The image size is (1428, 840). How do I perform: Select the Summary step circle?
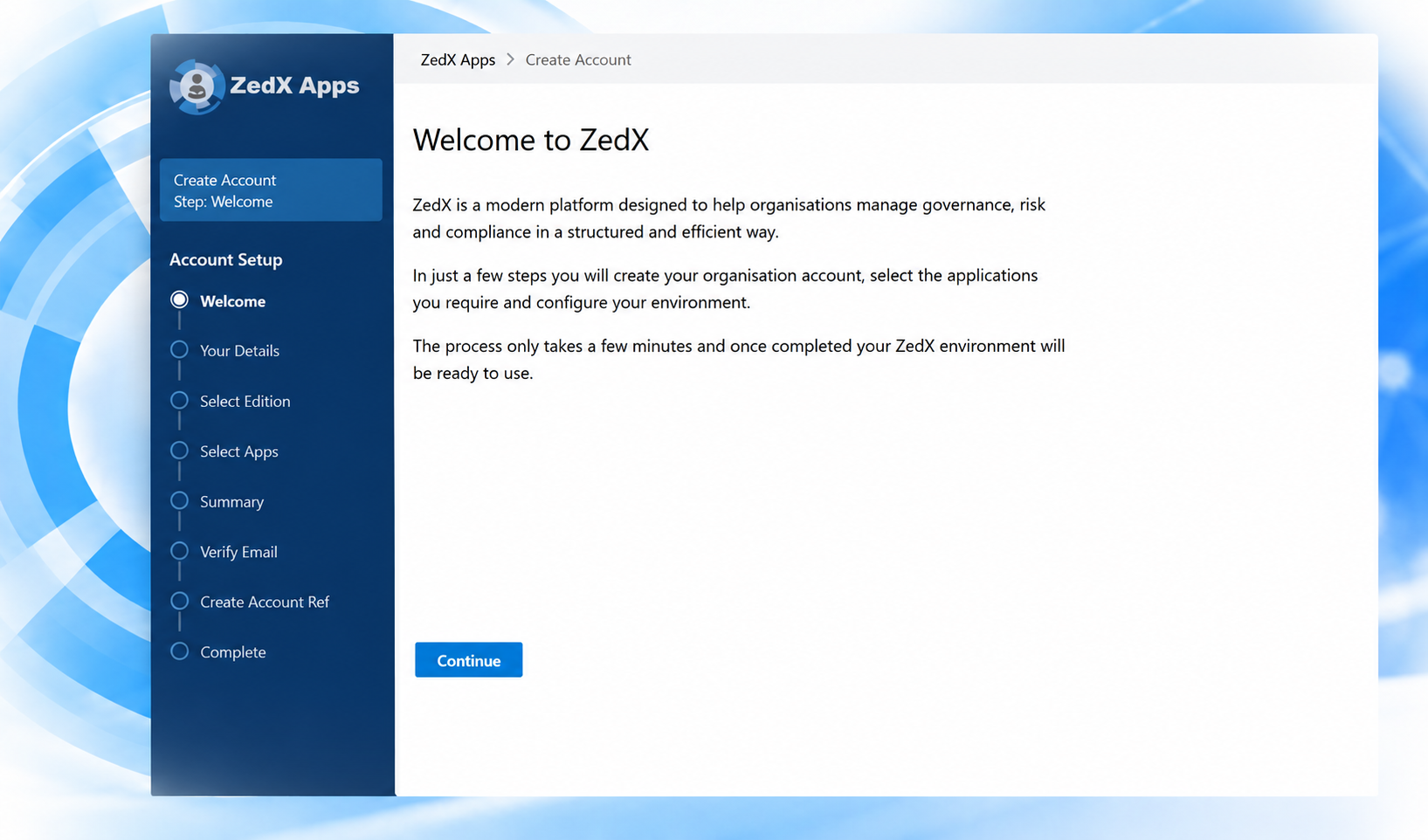[179, 501]
